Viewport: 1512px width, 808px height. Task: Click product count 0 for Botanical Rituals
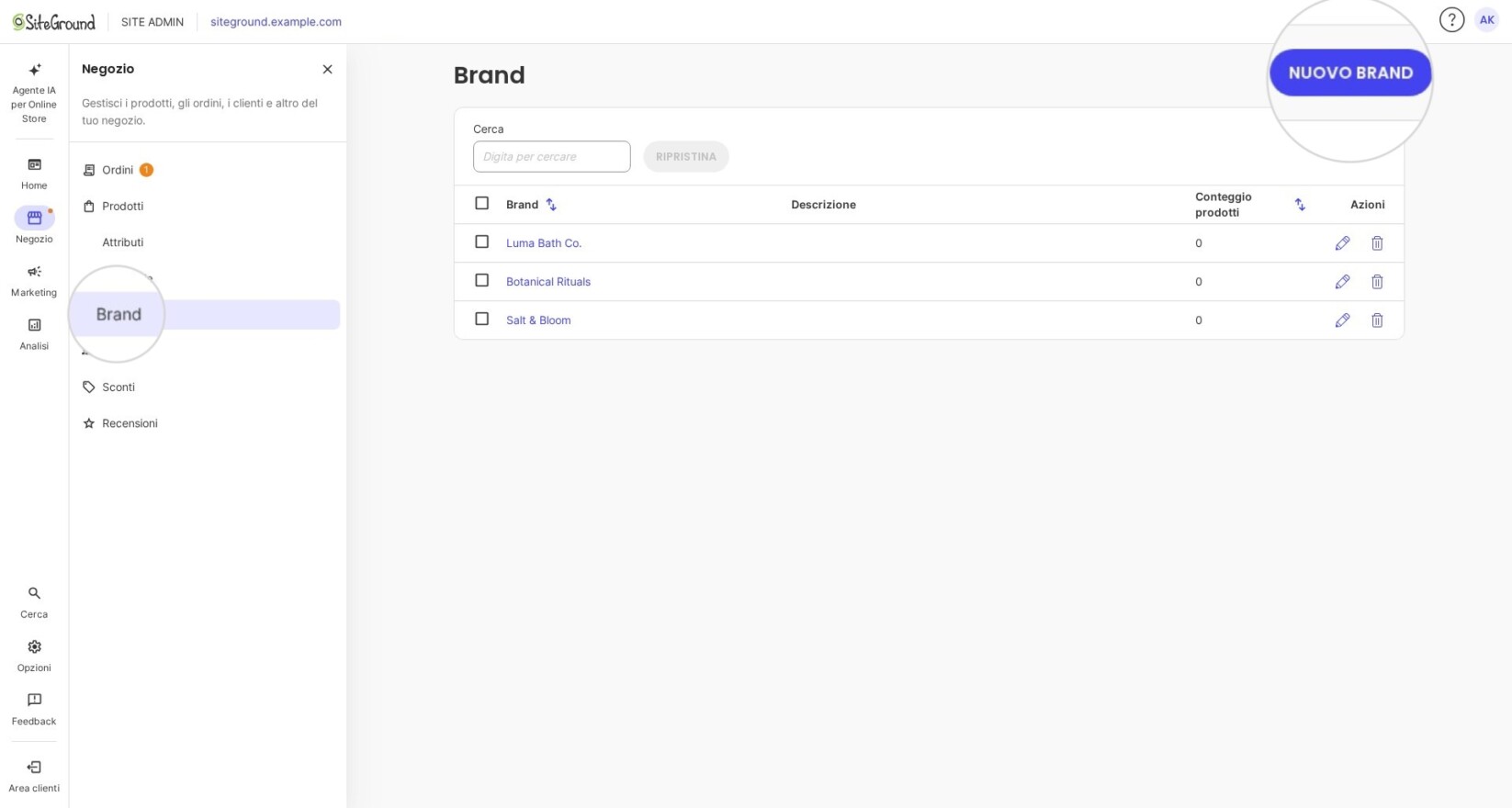coord(1199,282)
